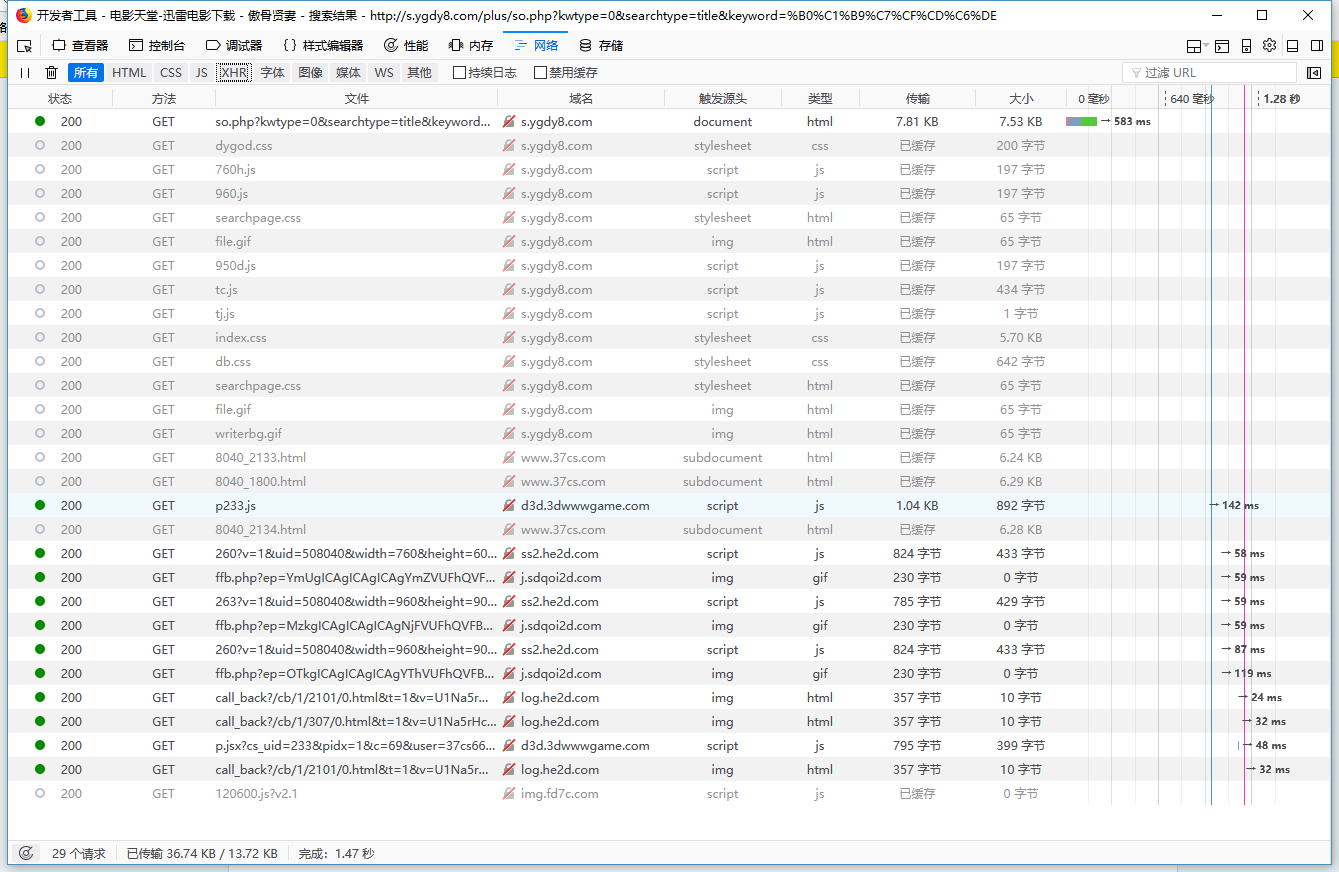Screen dimensions: 1339x872
Task: Sort by 文件 file column header
Action: pos(357,98)
